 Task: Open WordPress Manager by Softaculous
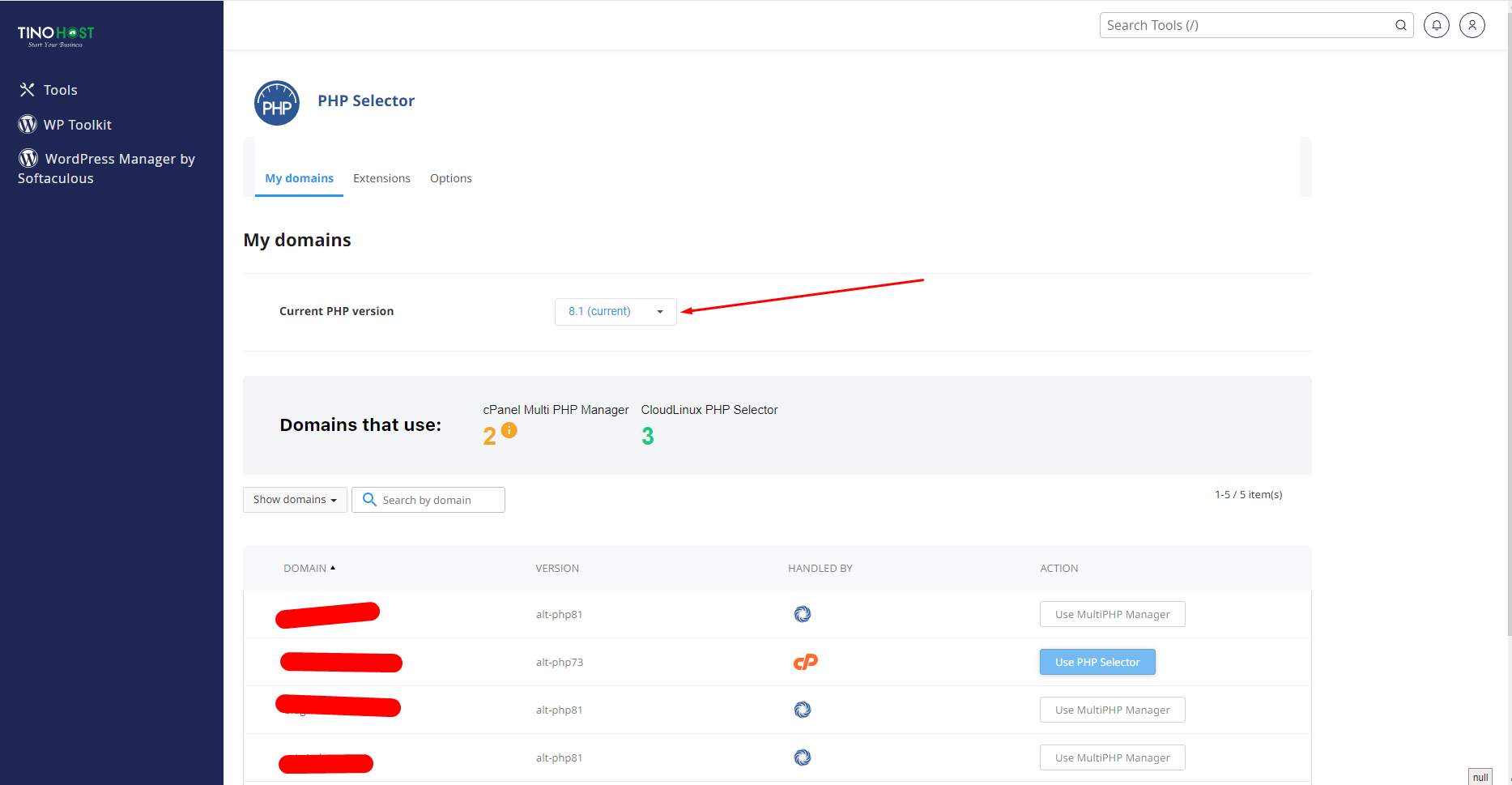pos(107,168)
